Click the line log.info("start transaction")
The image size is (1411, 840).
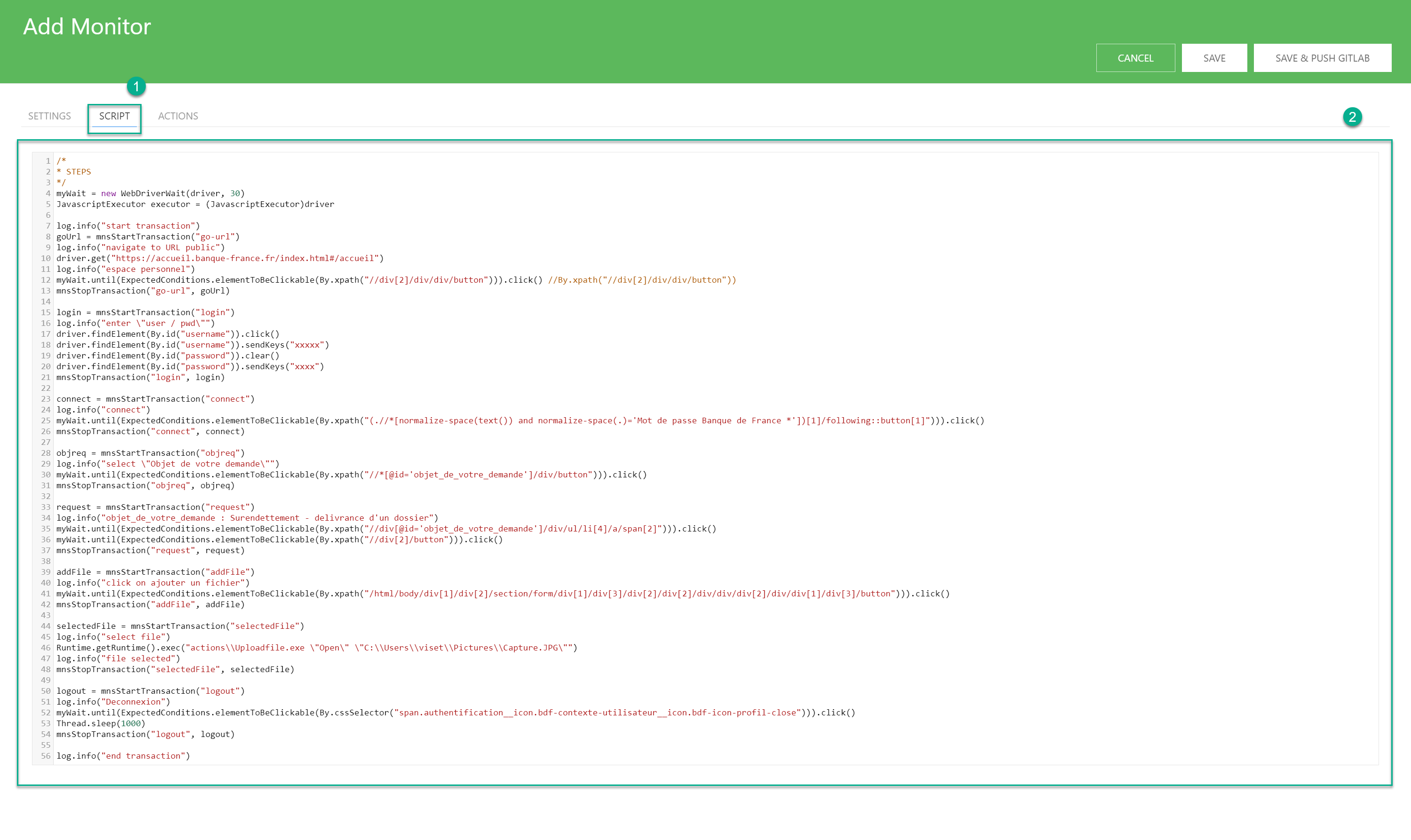coord(128,225)
